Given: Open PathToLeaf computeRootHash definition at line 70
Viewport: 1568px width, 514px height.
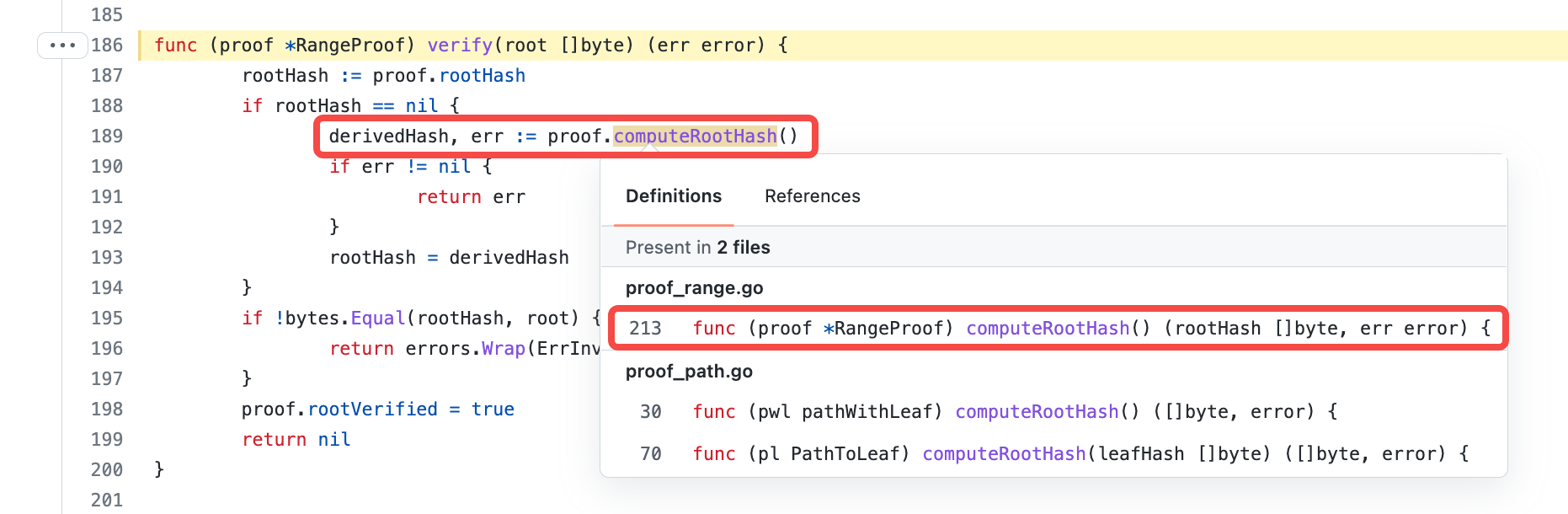Looking at the screenshot, I should coord(1003,454).
